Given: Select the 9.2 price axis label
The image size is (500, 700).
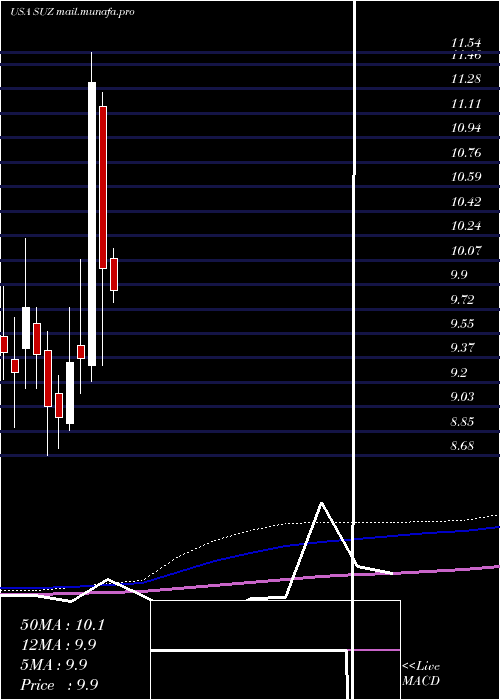Looking at the screenshot, I should tap(459, 372).
